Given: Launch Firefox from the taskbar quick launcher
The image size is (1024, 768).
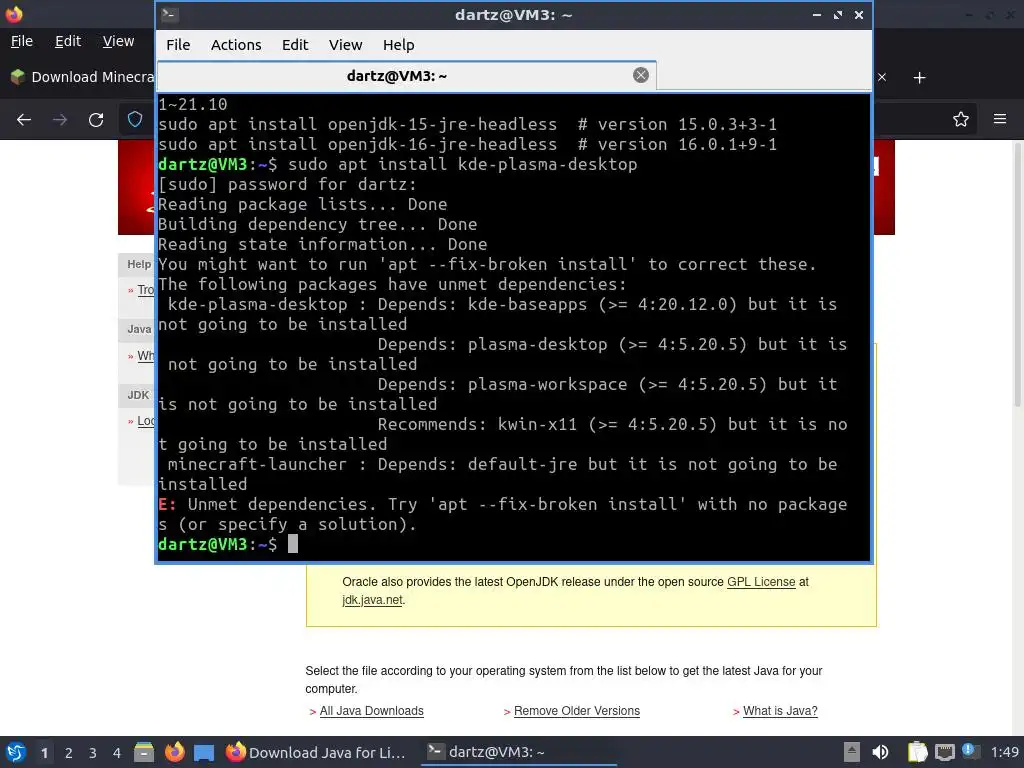Looking at the screenshot, I should (x=174, y=752).
